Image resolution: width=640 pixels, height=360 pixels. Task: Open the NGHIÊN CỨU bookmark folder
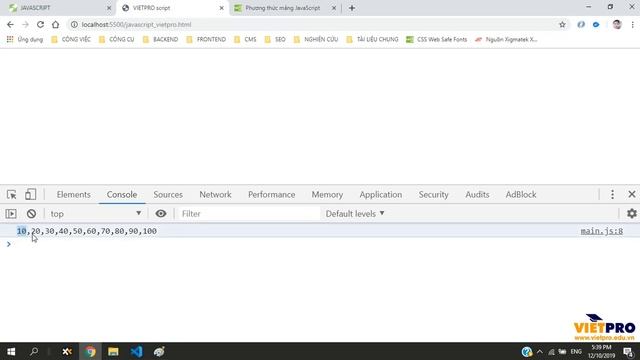(316, 39)
